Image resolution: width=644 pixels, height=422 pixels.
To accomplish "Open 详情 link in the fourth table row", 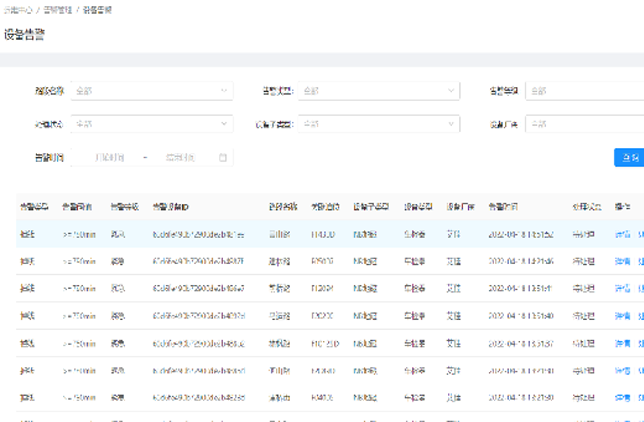I will [621, 316].
